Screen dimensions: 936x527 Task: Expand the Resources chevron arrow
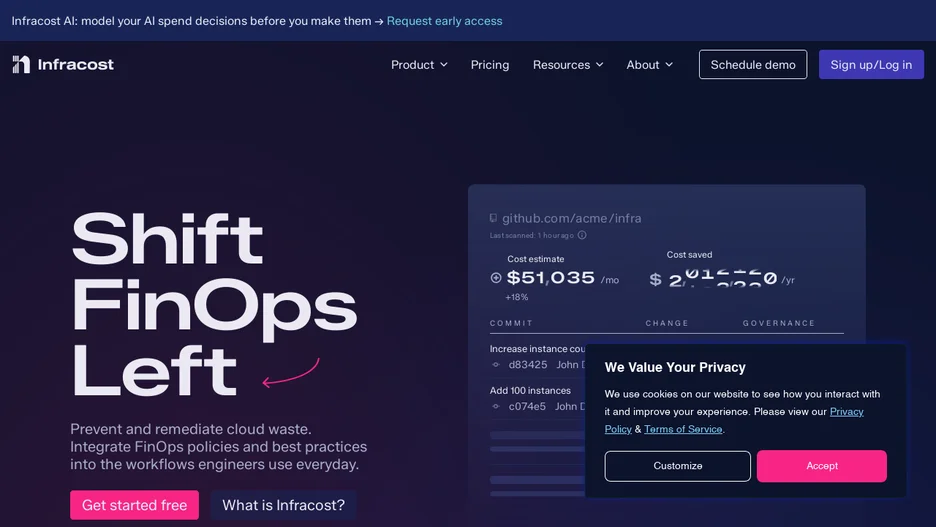(x=599, y=64)
